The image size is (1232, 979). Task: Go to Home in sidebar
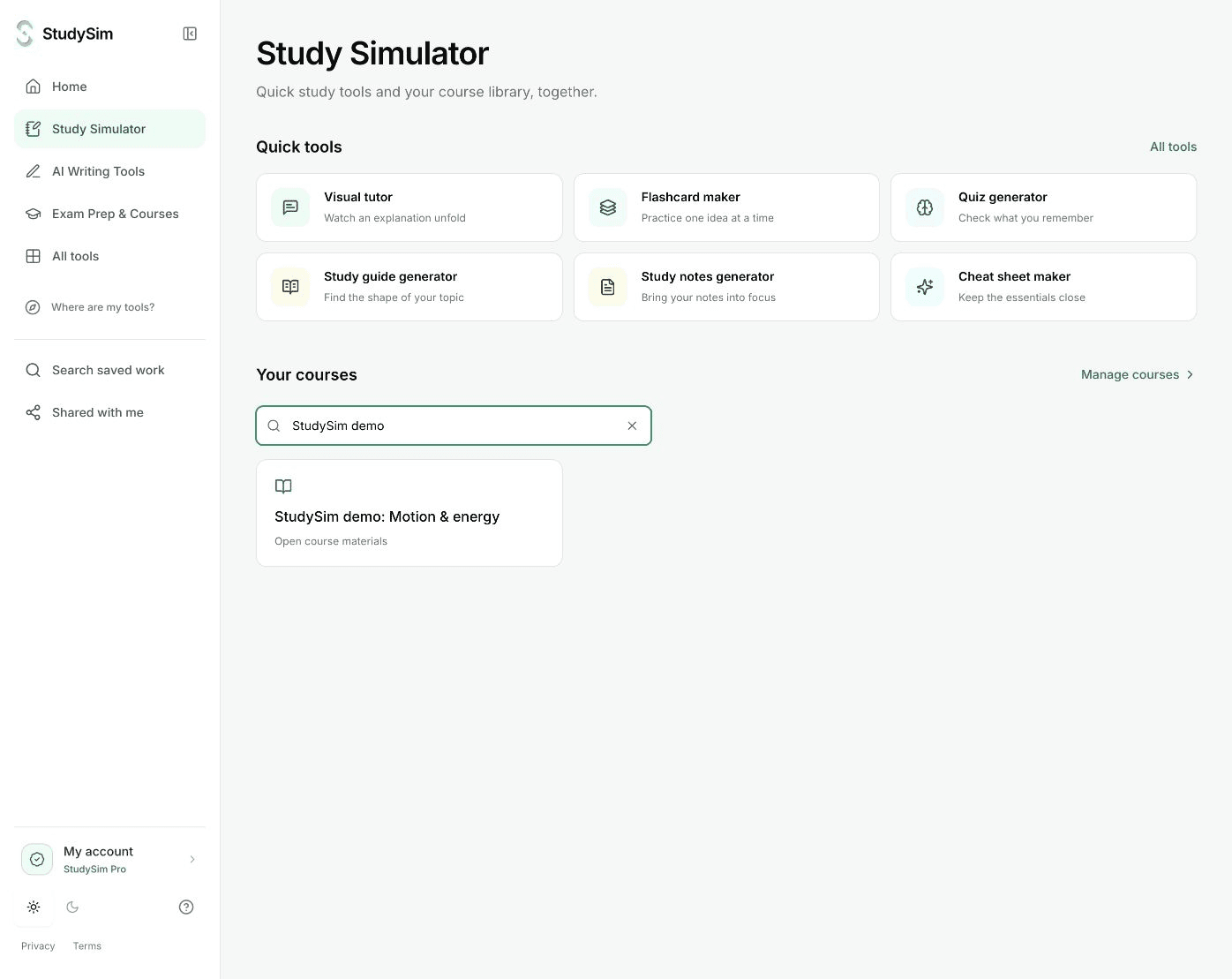pyautogui.click(x=109, y=87)
